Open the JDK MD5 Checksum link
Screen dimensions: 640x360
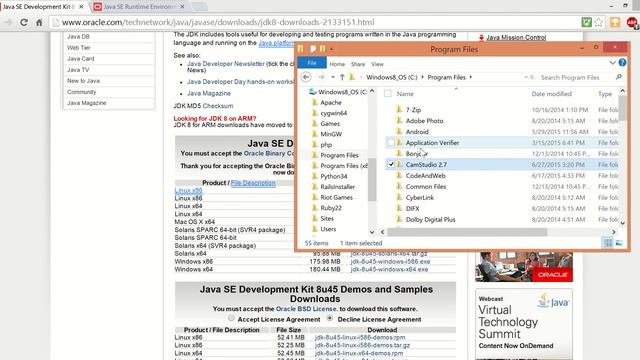pyautogui.click(x=218, y=106)
